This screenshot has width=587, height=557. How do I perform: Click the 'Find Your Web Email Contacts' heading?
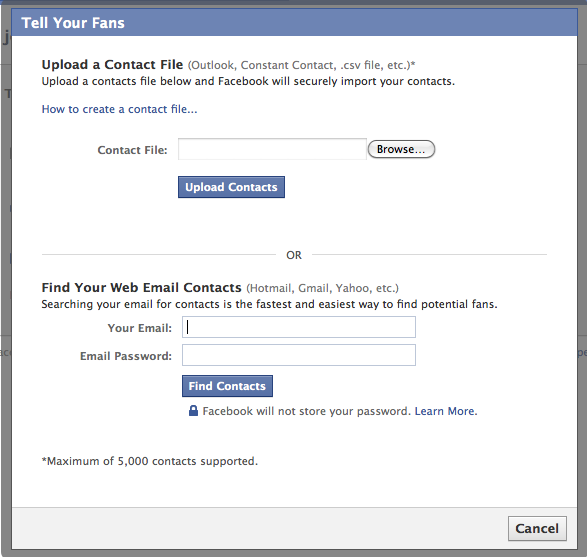pyautogui.click(x=142, y=287)
